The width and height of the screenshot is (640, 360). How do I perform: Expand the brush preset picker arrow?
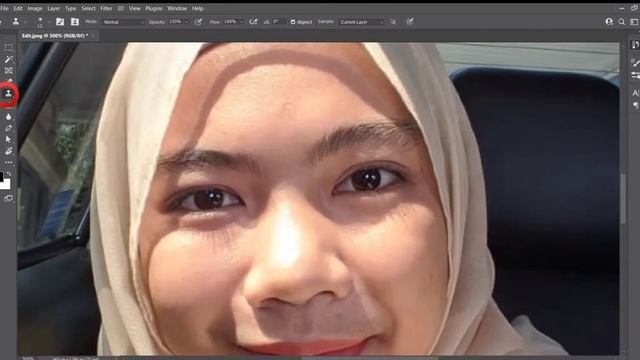(49, 22)
